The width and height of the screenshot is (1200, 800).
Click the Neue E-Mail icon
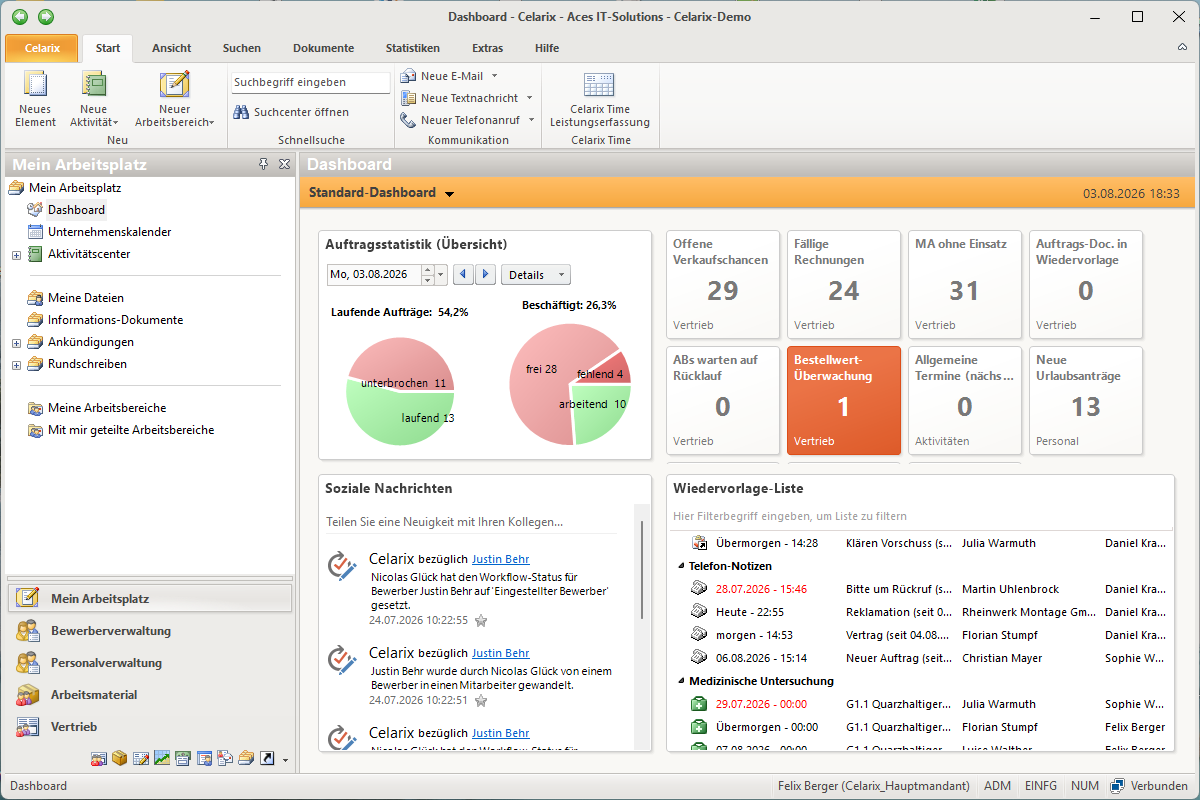pyautogui.click(x=408, y=76)
